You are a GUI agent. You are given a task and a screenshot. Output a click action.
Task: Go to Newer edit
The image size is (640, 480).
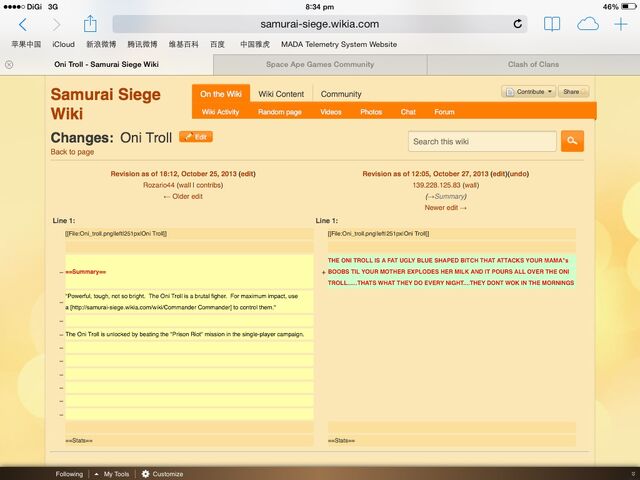tap(445, 207)
